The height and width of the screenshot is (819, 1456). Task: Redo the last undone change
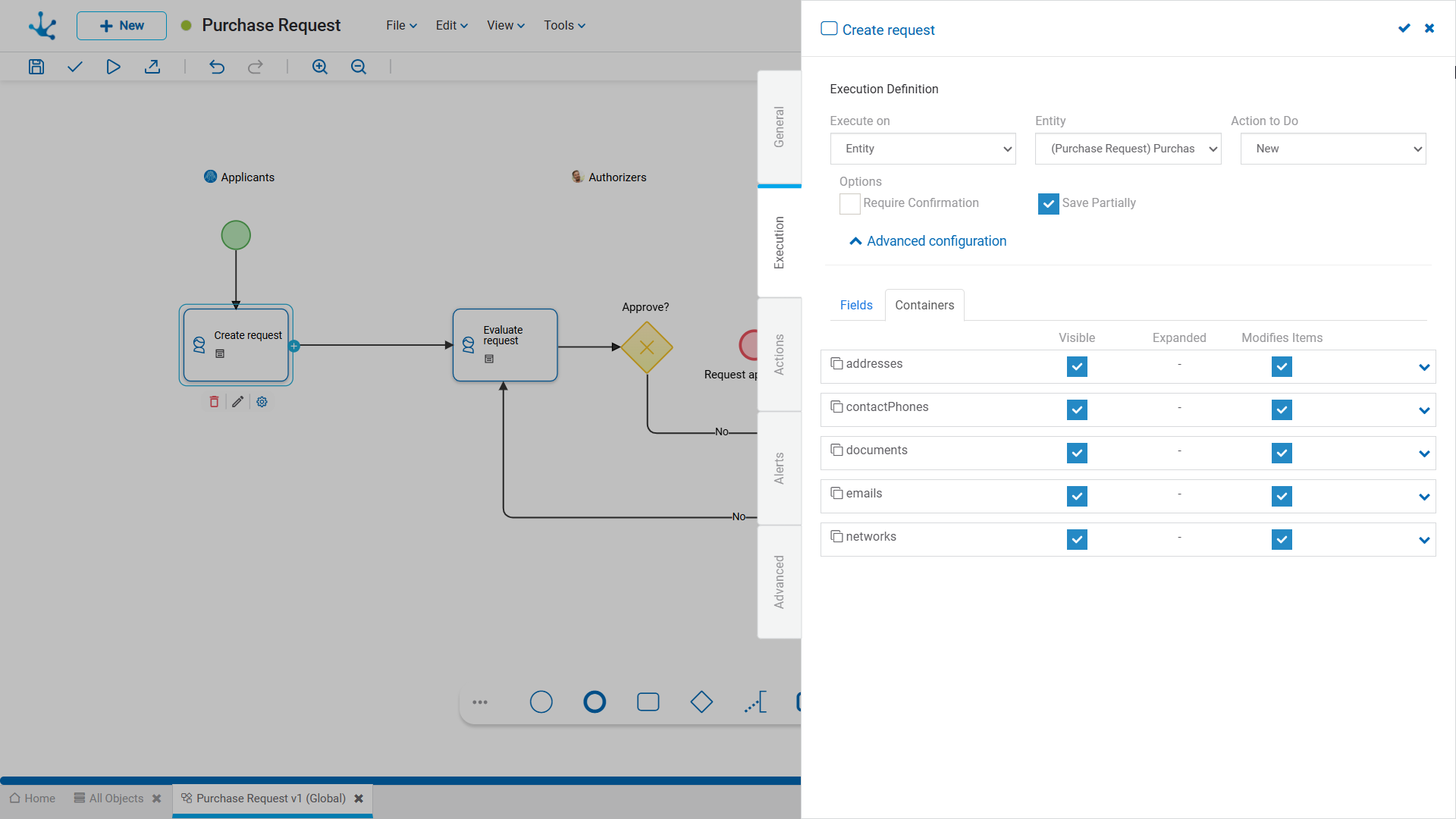click(x=256, y=67)
